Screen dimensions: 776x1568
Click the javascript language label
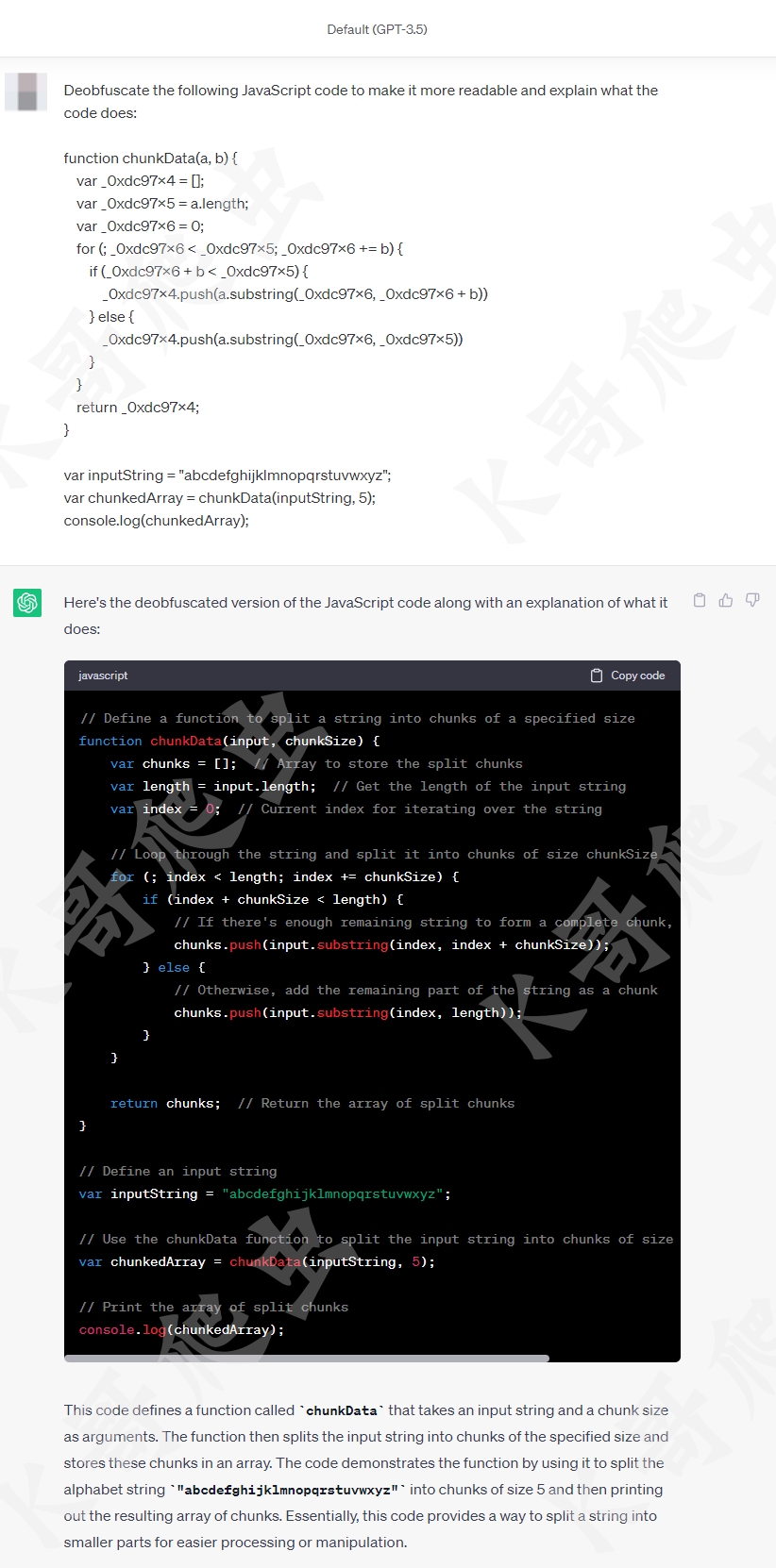click(x=103, y=676)
